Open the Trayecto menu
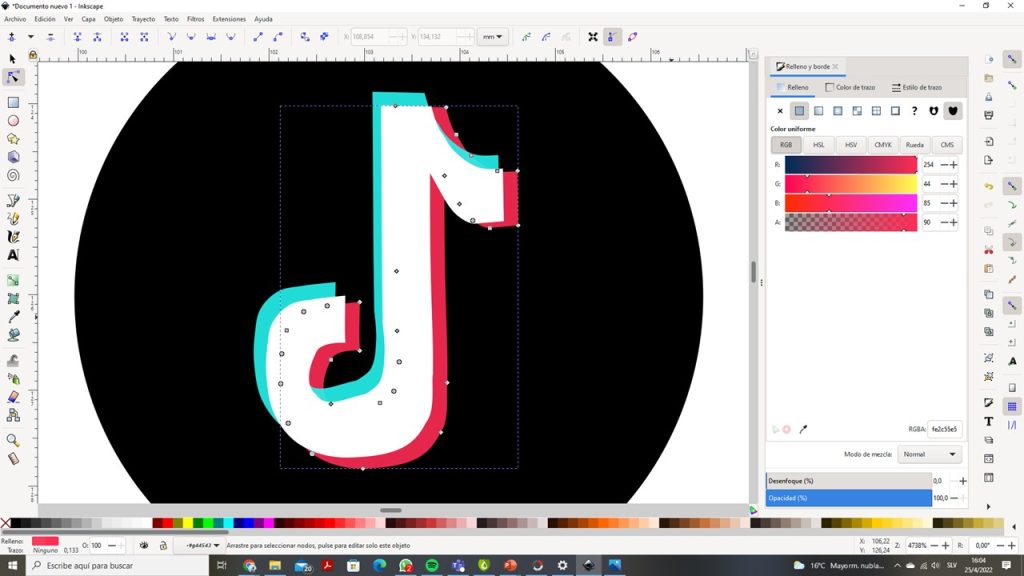 [x=143, y=19]
